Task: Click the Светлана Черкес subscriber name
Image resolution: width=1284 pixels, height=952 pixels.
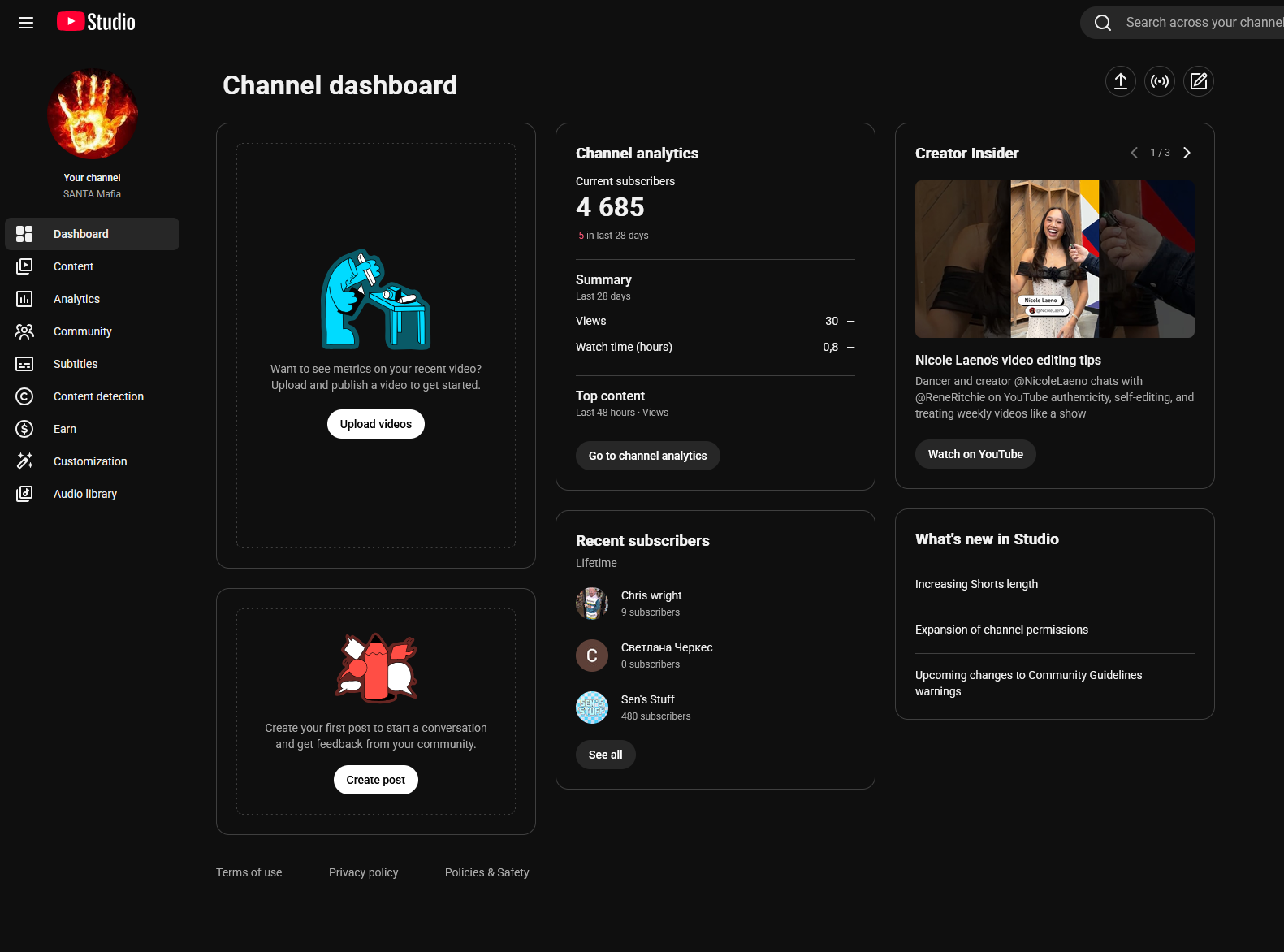Action: tap(667, 647)
